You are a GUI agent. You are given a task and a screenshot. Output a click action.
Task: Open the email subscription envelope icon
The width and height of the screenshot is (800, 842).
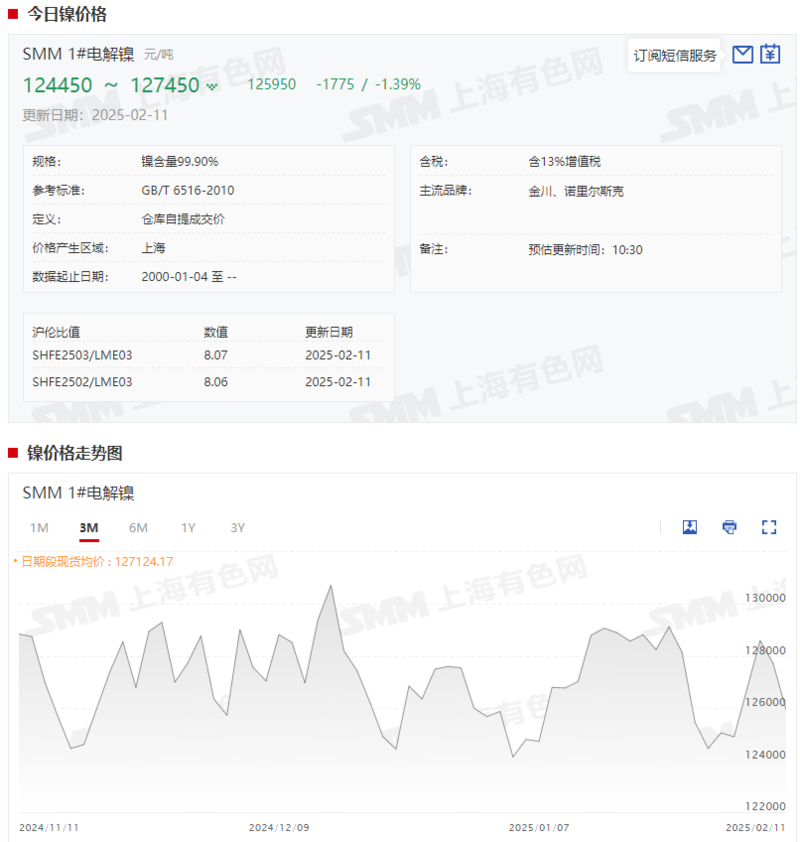742,54
